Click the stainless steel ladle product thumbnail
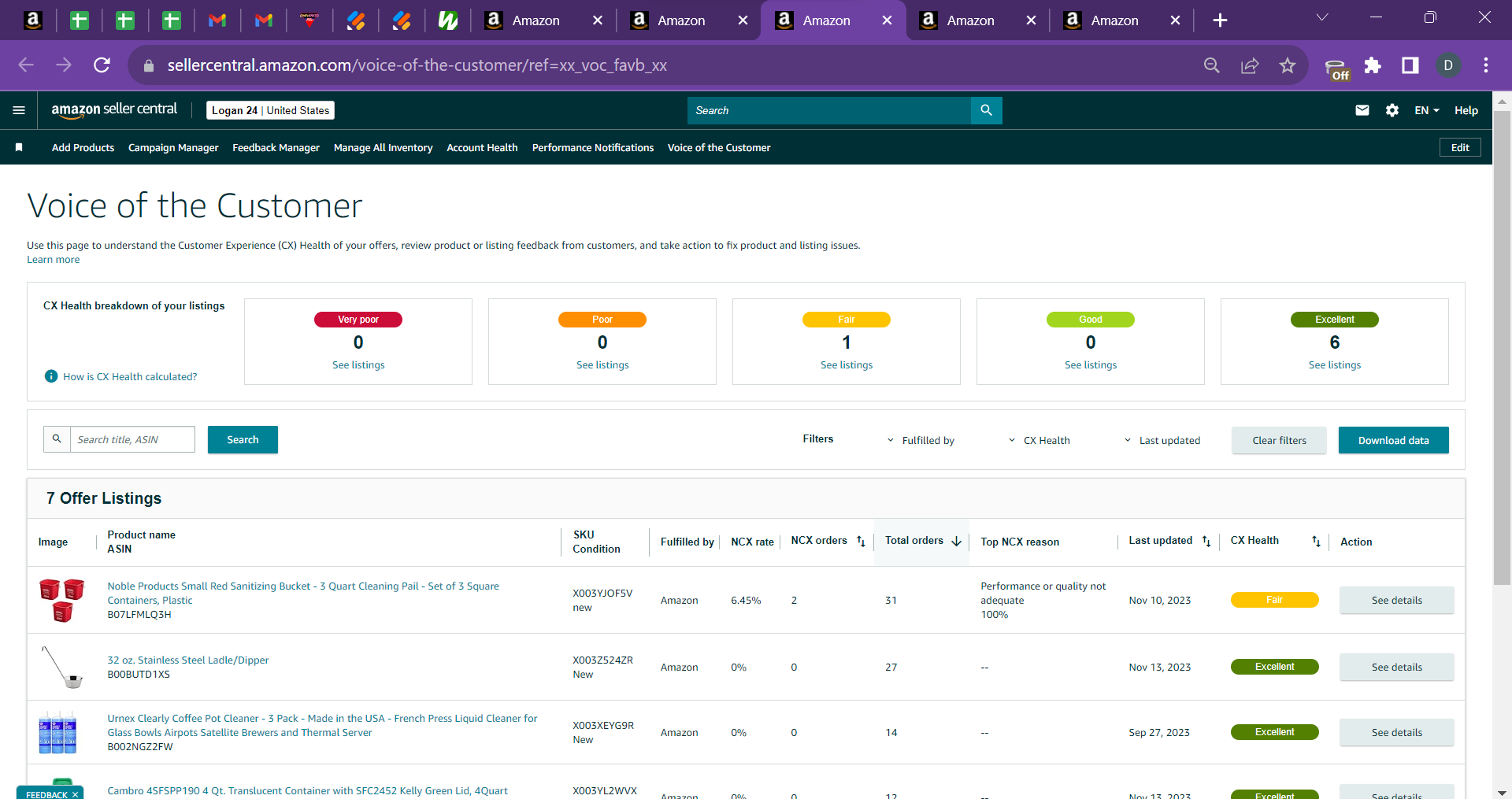 pos(61,667)
